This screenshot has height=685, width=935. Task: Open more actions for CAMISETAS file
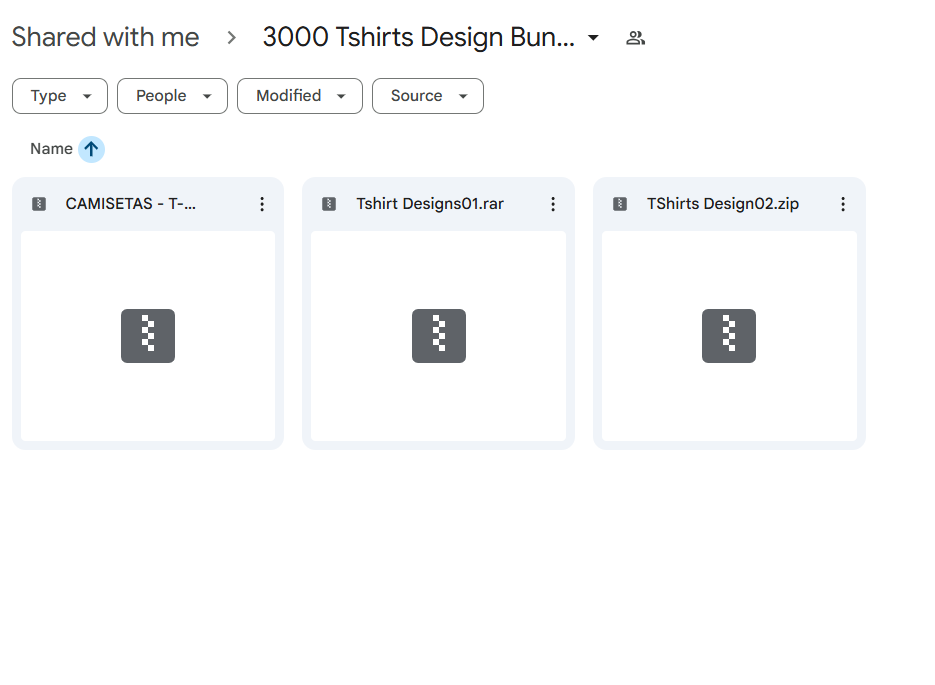(x=262, y=204)
